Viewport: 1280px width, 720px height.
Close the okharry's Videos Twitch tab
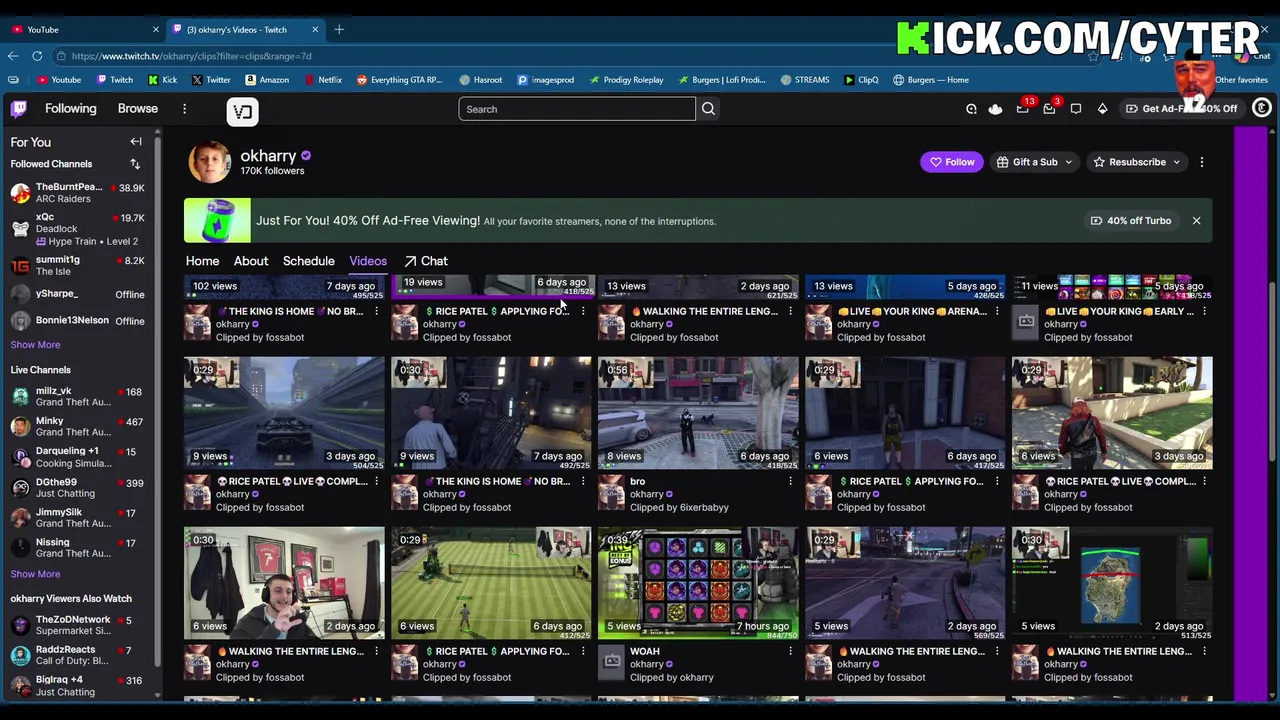tap(315, 29)
